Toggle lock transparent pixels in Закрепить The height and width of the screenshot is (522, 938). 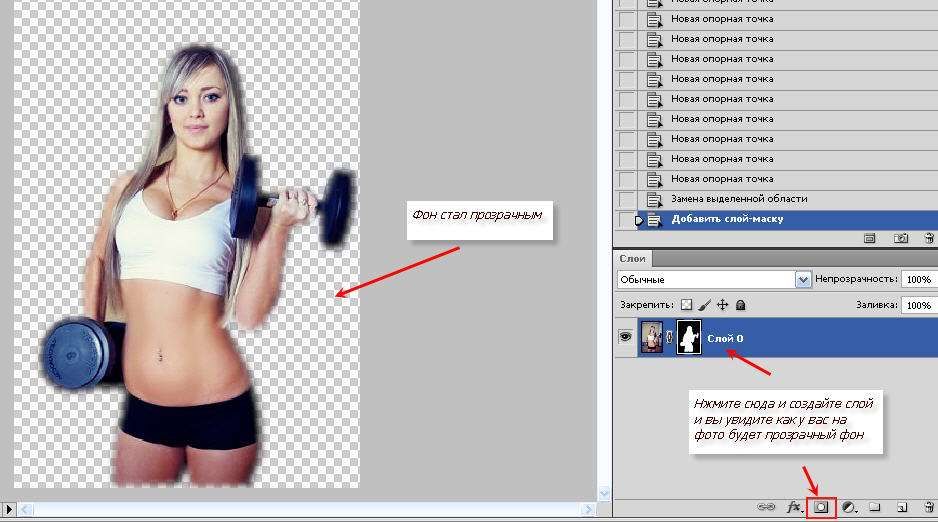click(x=686, y=305)
